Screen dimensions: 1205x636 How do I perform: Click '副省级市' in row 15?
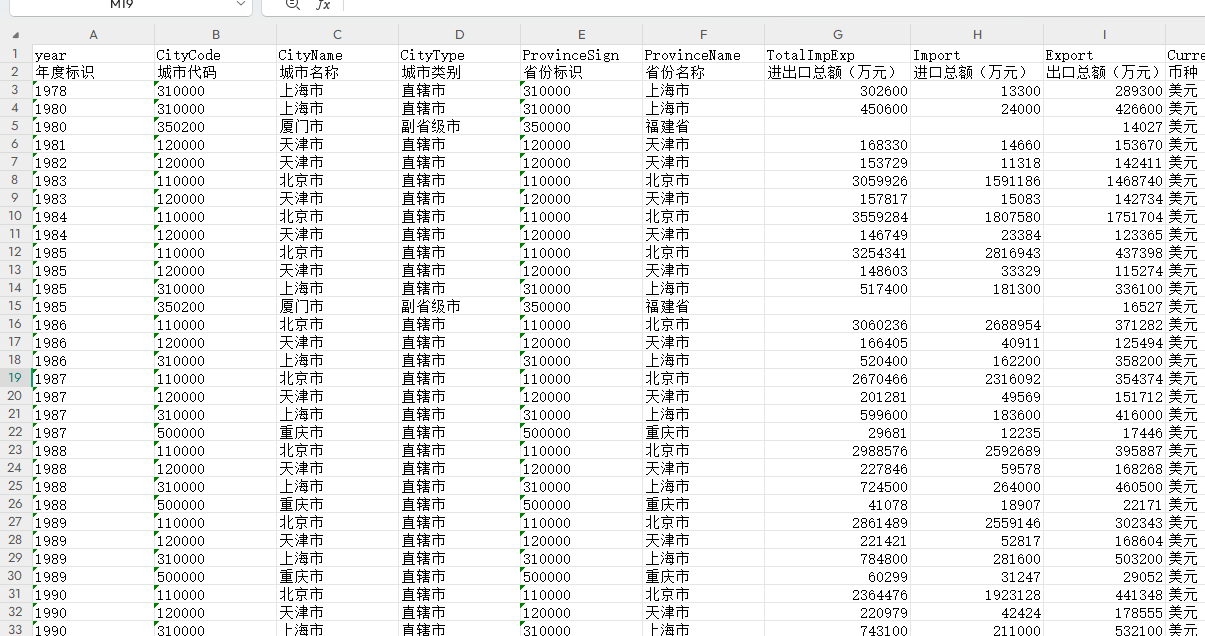[x=459, y=307]
